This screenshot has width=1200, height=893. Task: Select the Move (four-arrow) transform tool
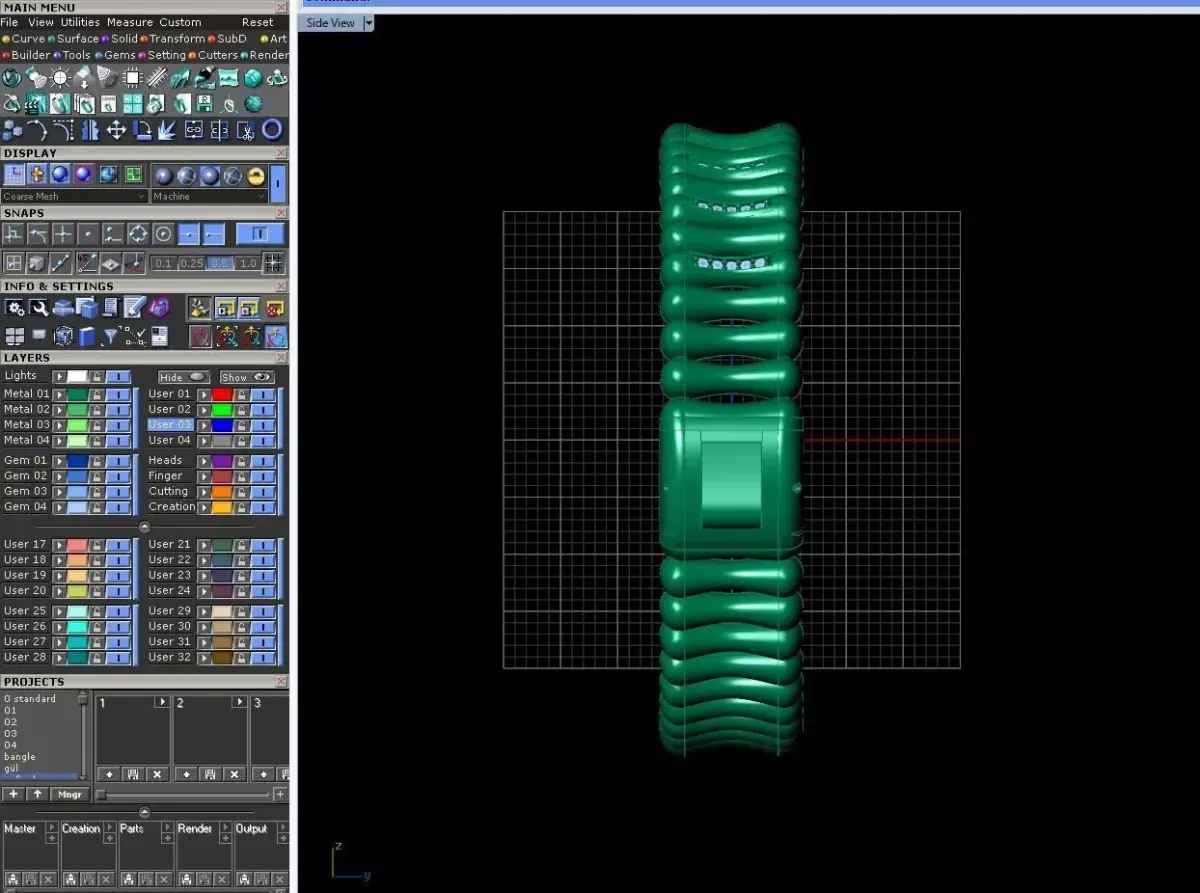click(116, 130)
